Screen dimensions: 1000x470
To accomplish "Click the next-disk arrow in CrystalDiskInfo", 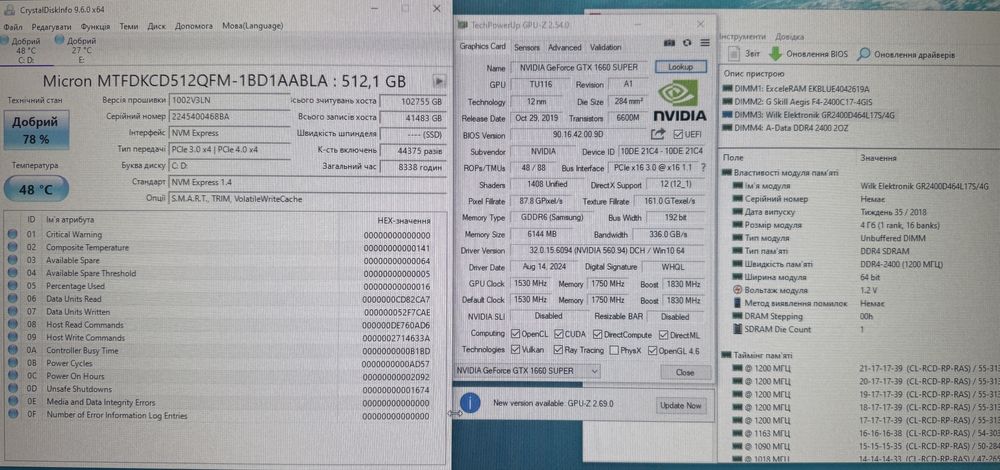I will (x=439, y=82).
